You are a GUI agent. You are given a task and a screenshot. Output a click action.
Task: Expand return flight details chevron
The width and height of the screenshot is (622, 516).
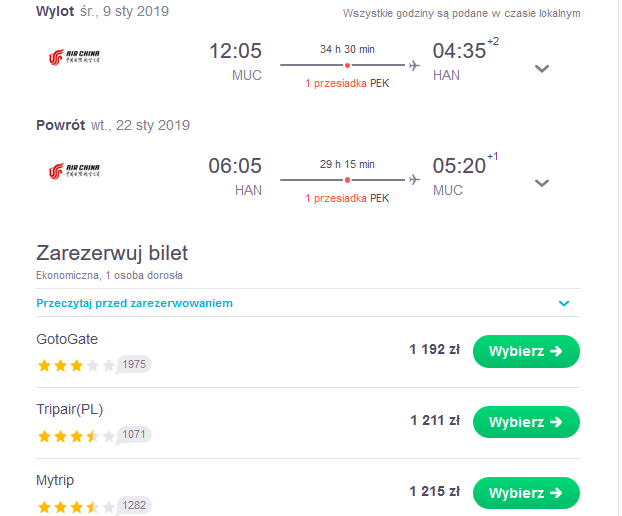[x=542, y=183]
